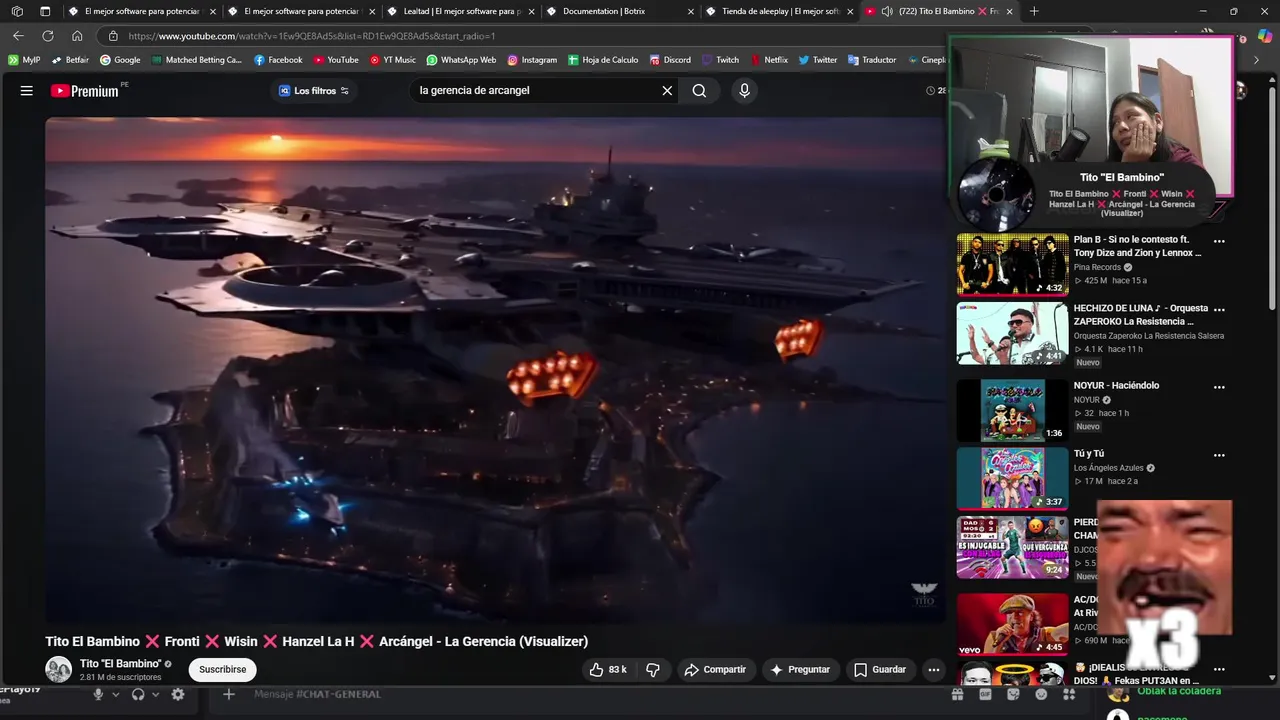Open the Instagram bookmark
The image size is (1280, 720).
532,60
